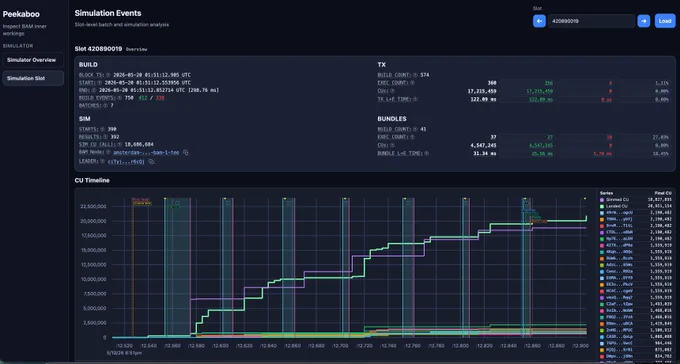Click the help icon beside BLOCK TS
This screenshot has height=364, width=680.
pos(108,75)
